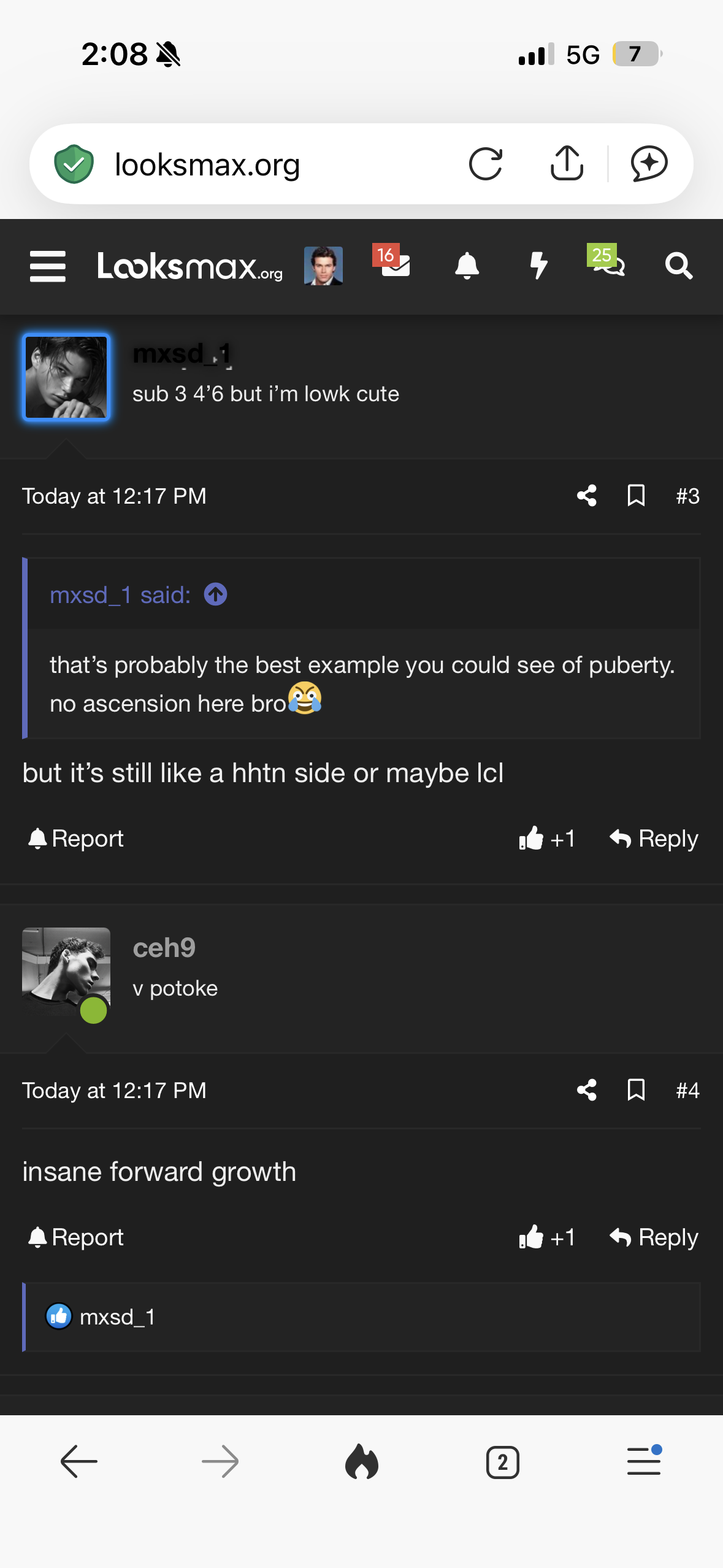Screen dimensions: 723x1568
Task: Open browser menu with three lines
Action: (x=644, y=1461)
